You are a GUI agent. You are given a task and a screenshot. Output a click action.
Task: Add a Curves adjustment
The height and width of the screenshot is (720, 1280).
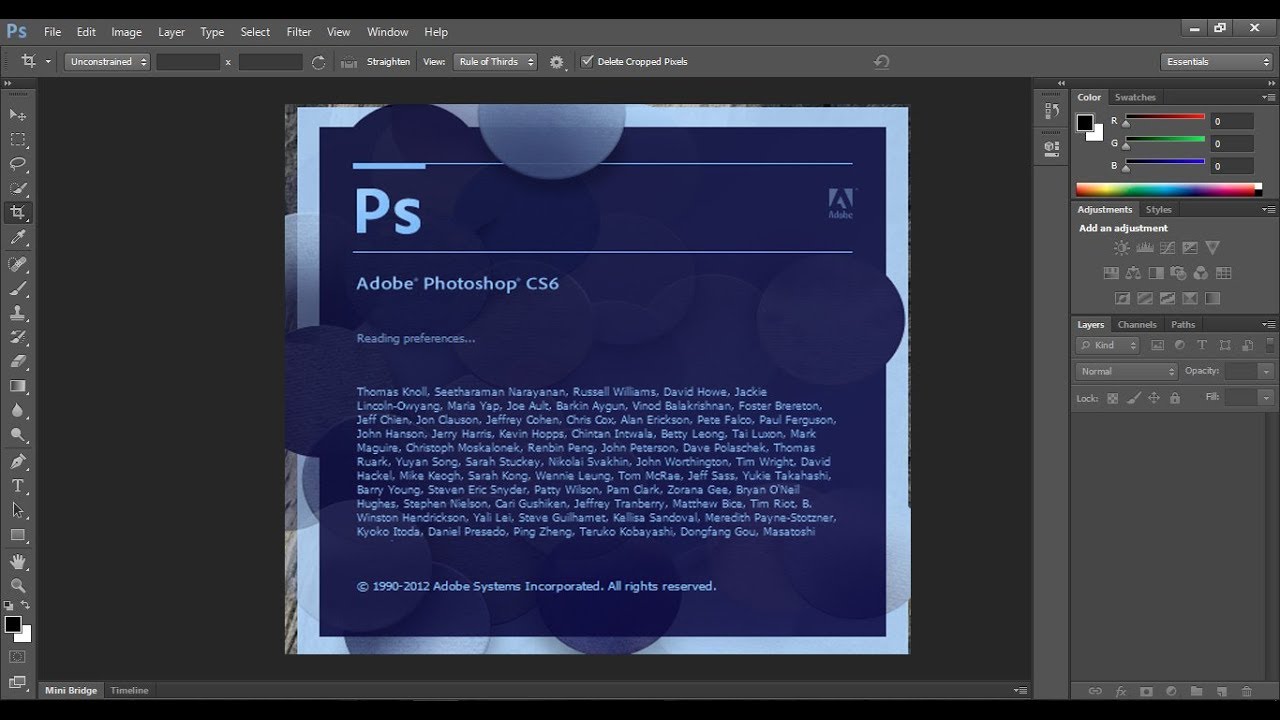point(1167,248)
